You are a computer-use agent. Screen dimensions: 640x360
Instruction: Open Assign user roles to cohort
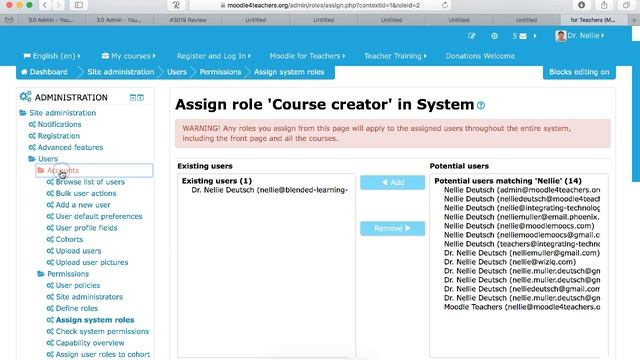[x=103, y=354]
